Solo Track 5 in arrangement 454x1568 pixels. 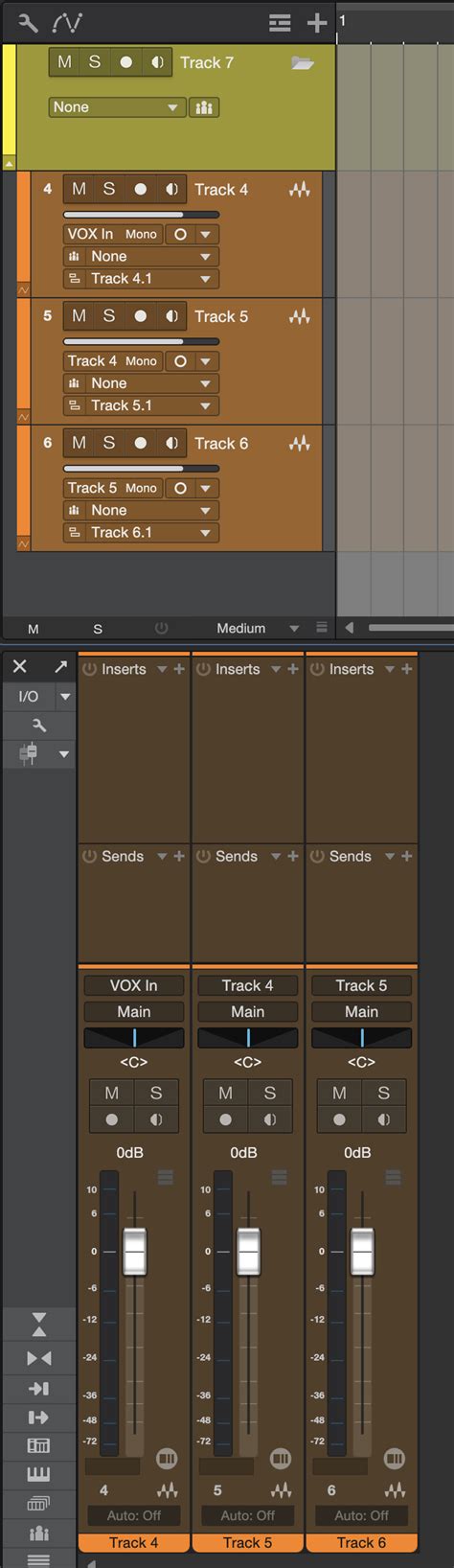coord(109,315)
